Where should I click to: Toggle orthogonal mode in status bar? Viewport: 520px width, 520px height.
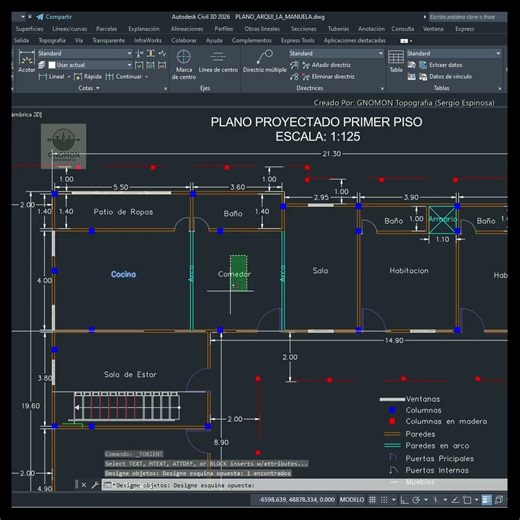pos(404,500)
